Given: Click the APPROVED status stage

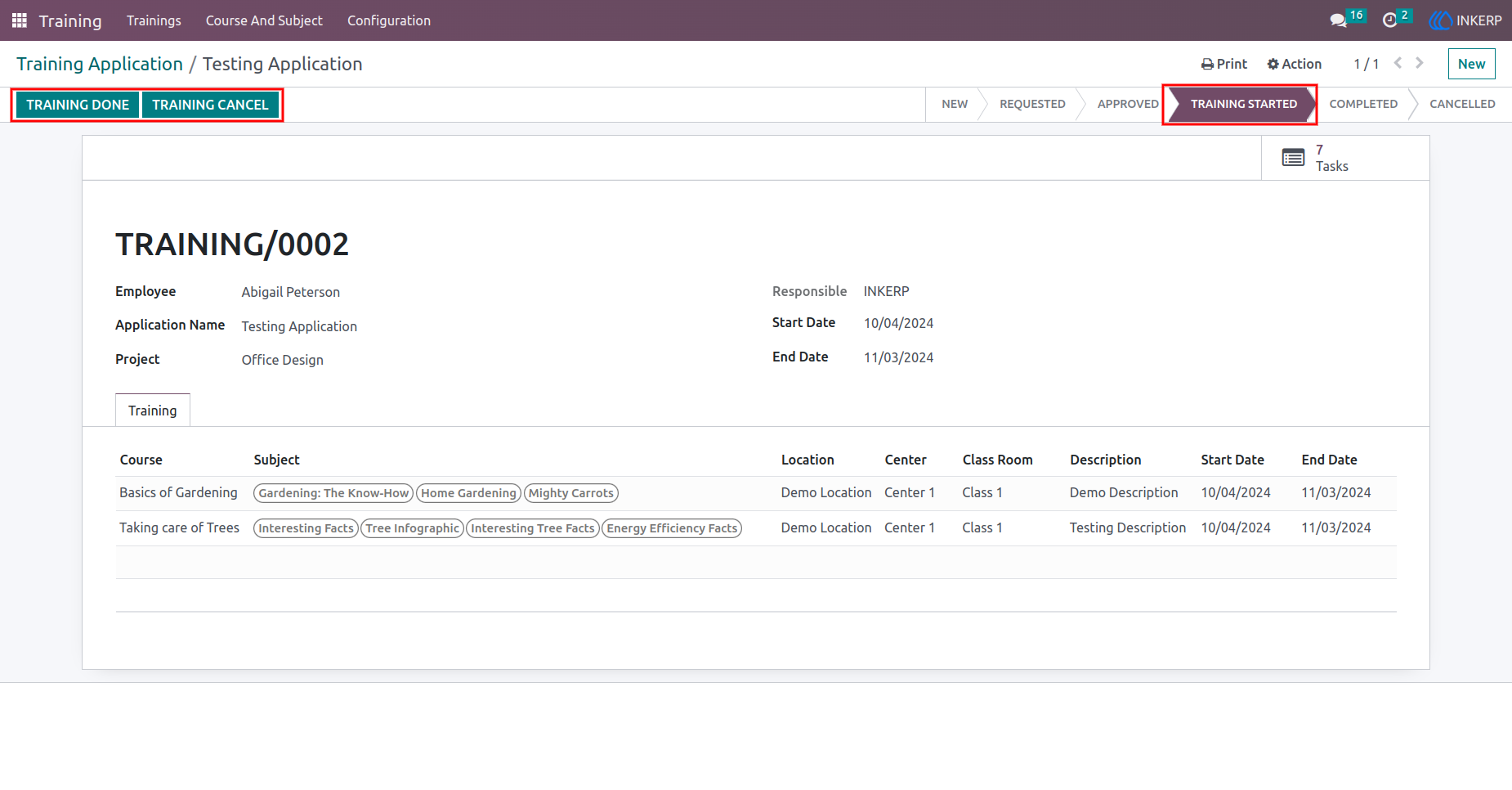Looking at the screenshot, I should [x=1128, y=104].
